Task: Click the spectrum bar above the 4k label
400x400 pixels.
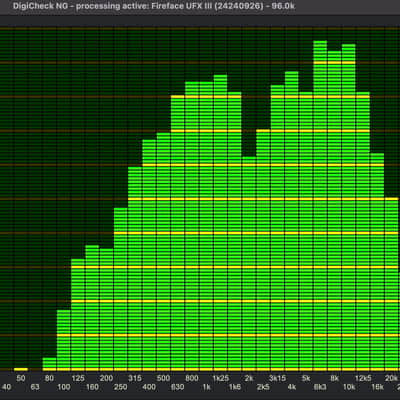Action: point(292,221)
